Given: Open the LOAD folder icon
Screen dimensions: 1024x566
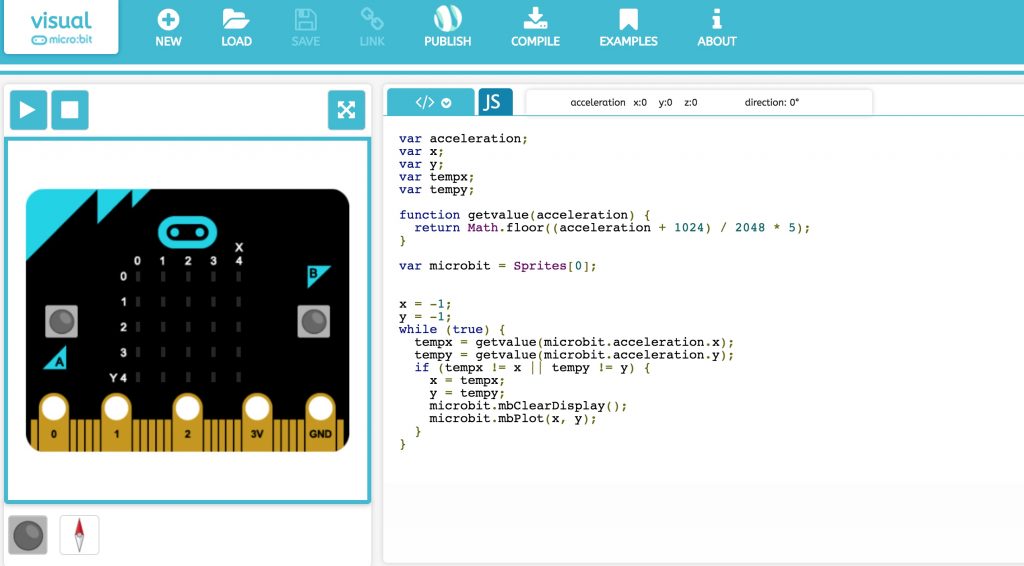Looking at the screenshot, I should click(236, 20).
